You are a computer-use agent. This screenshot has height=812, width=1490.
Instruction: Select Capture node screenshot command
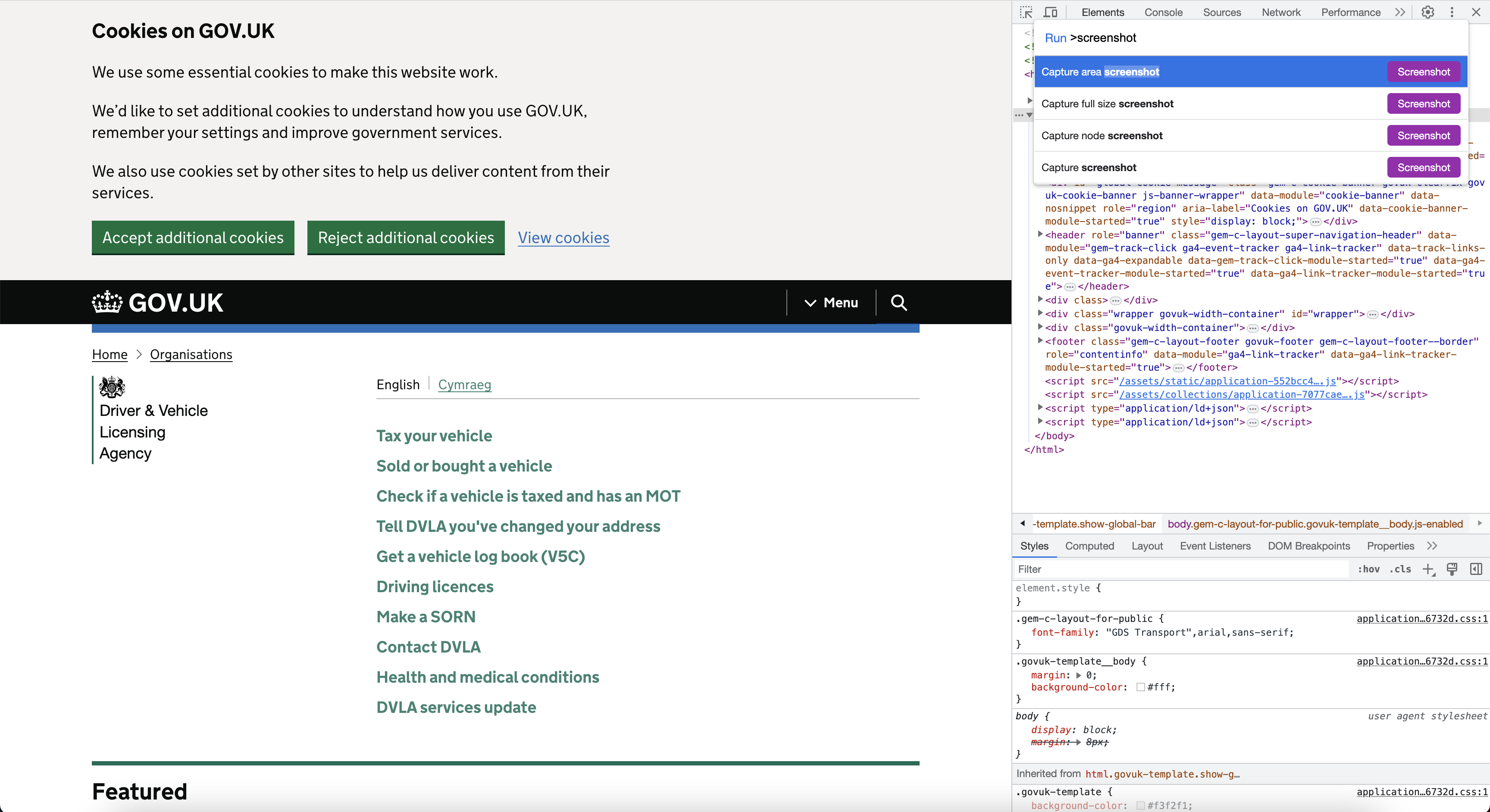[1251, 135]
